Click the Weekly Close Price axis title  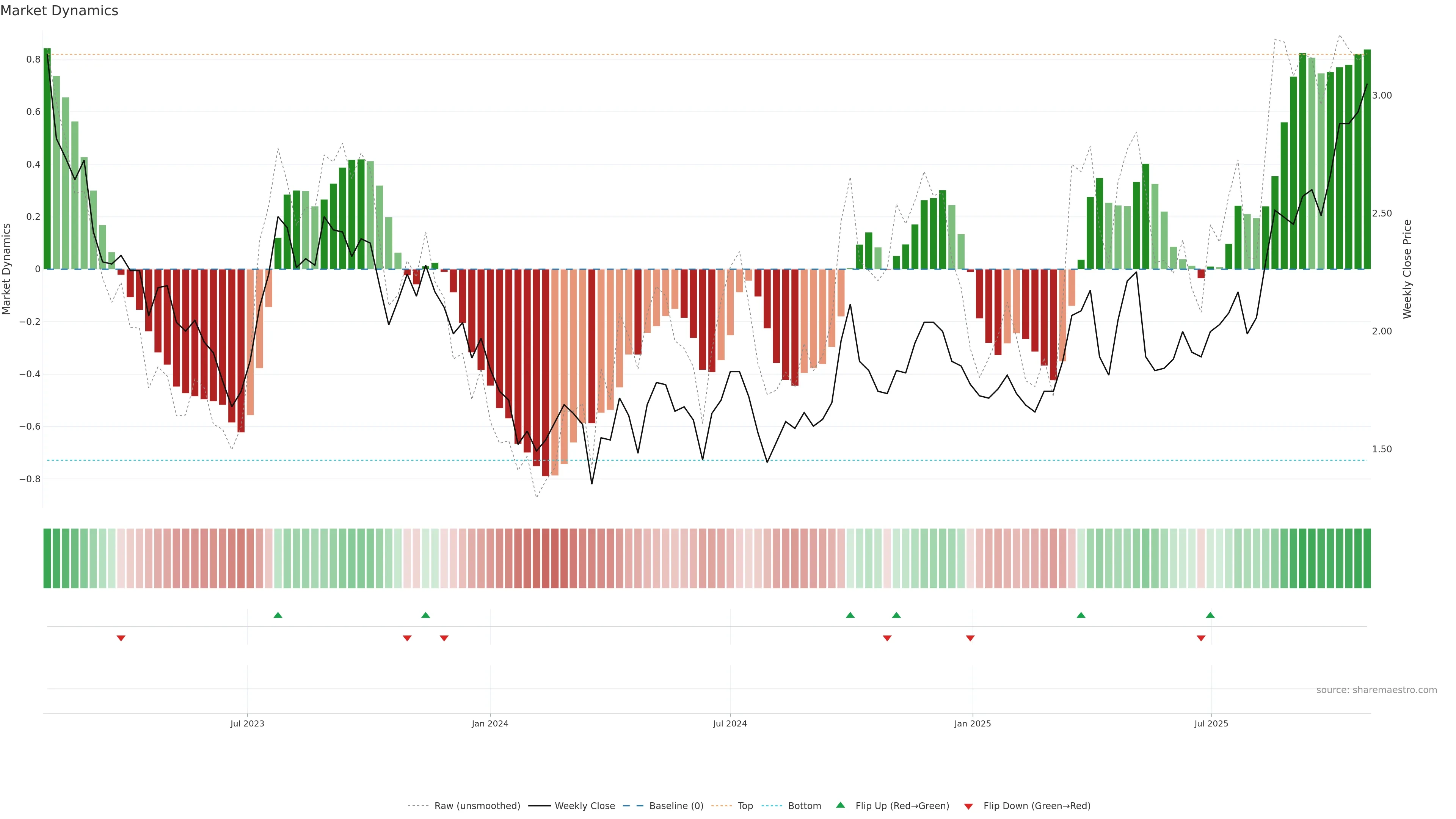(x=1407, y=269)
